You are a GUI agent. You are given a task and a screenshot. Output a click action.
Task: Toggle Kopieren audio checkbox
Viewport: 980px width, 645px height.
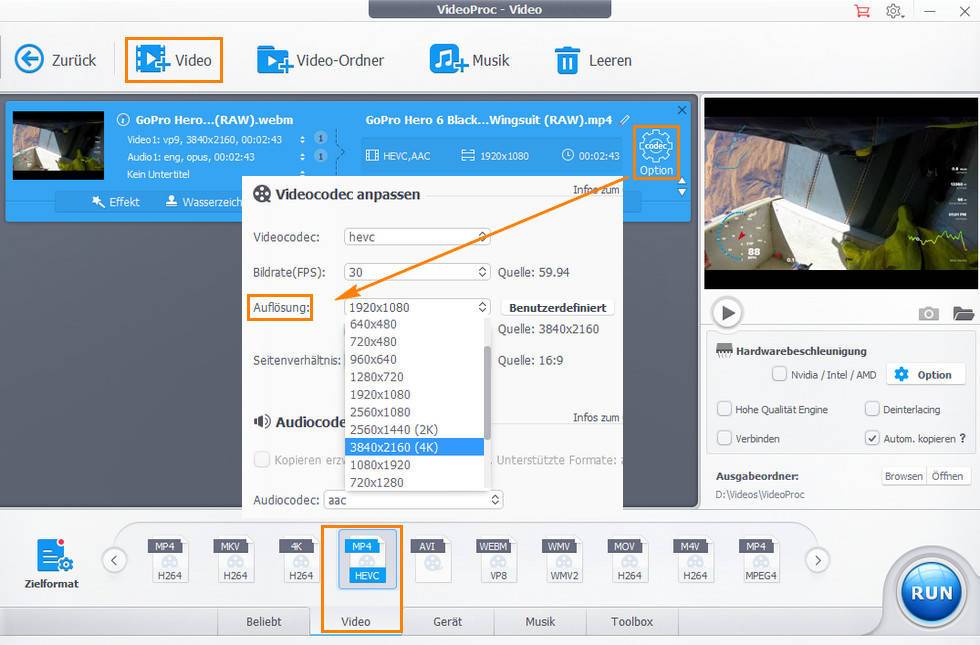click(x=261, y=459)
